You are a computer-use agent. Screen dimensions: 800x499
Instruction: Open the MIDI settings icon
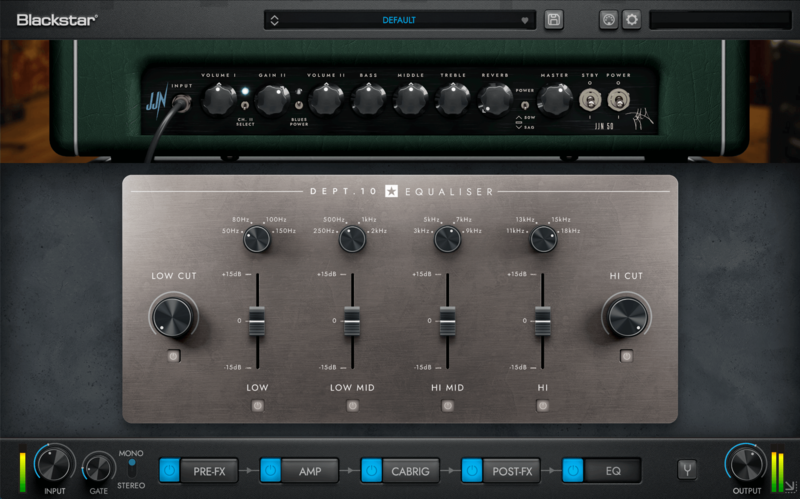tap(608, 20)
